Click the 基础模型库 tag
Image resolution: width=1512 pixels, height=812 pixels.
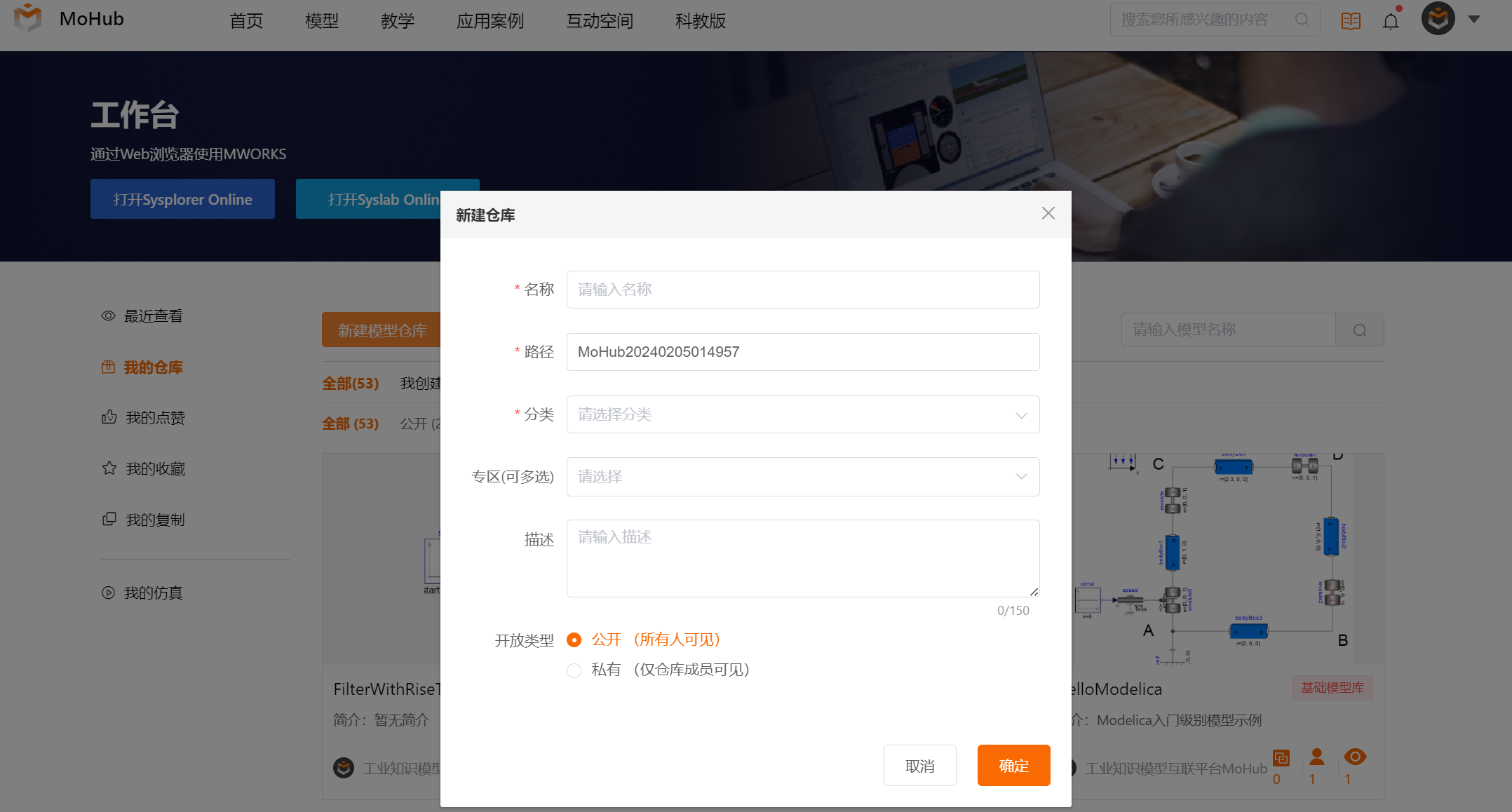(x=1332, y=688)
